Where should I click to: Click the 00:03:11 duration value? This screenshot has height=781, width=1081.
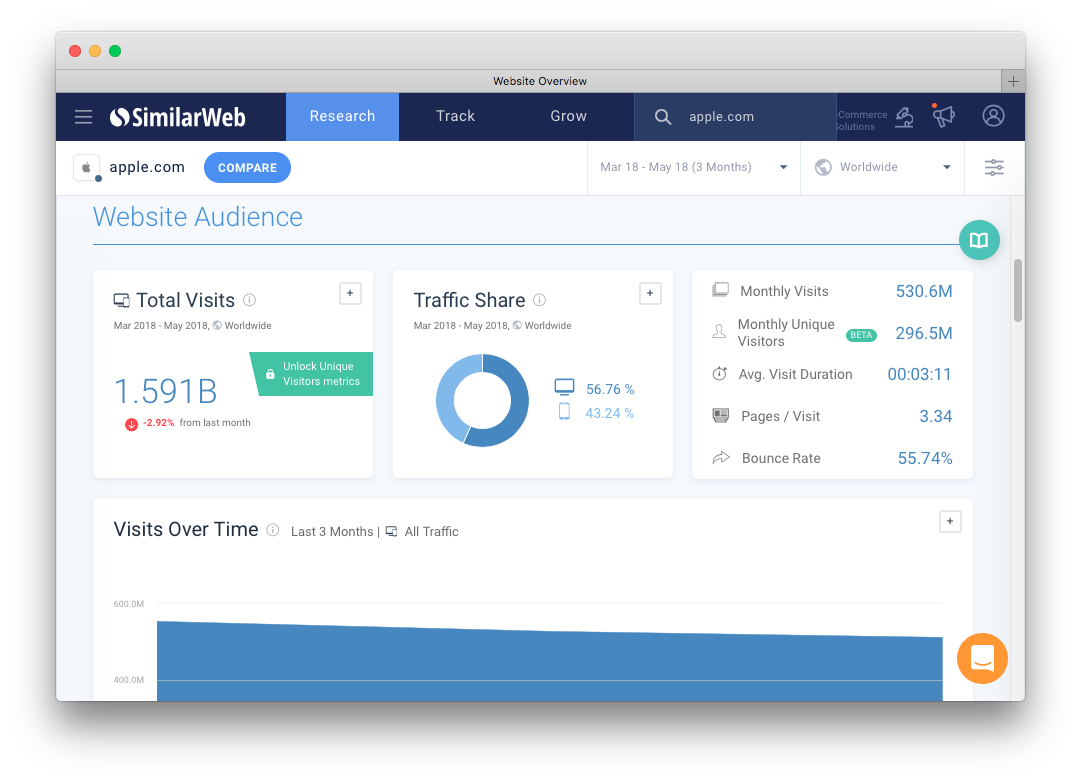point(920,374)
